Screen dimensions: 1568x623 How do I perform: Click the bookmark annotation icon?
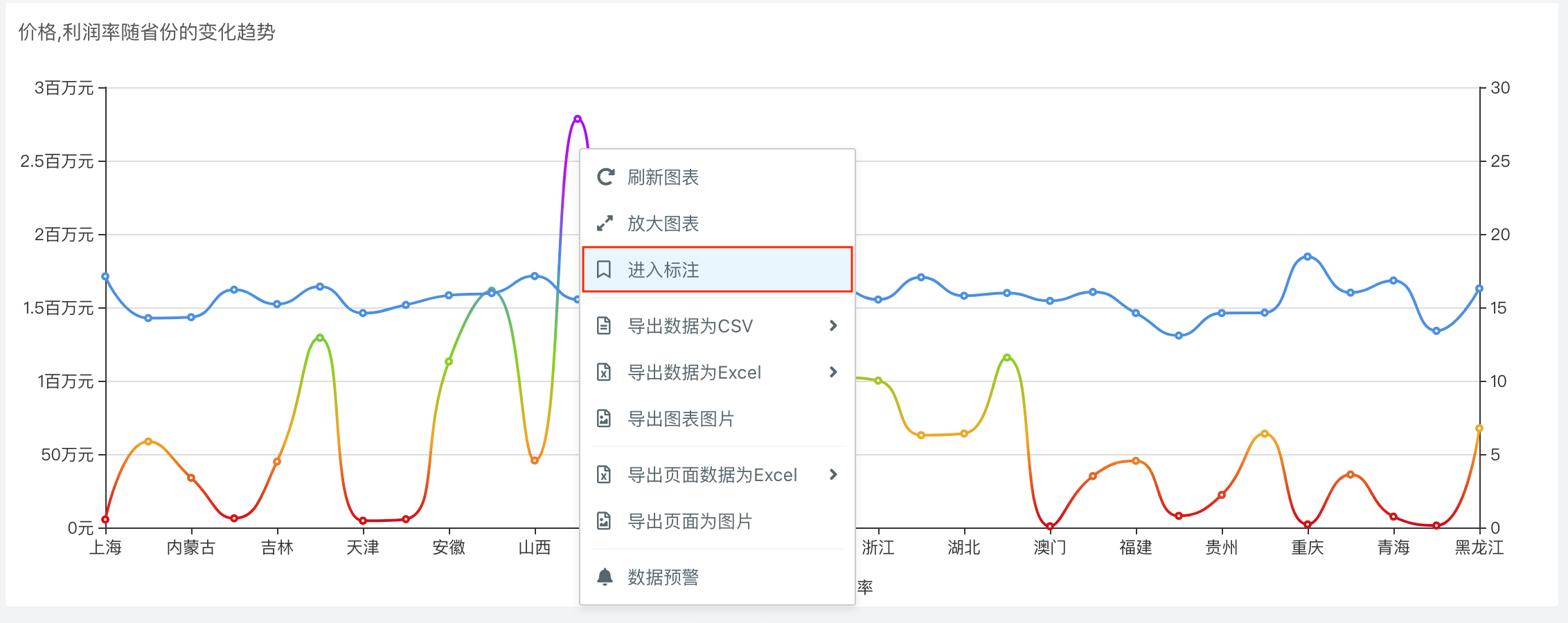click(604, 269)
